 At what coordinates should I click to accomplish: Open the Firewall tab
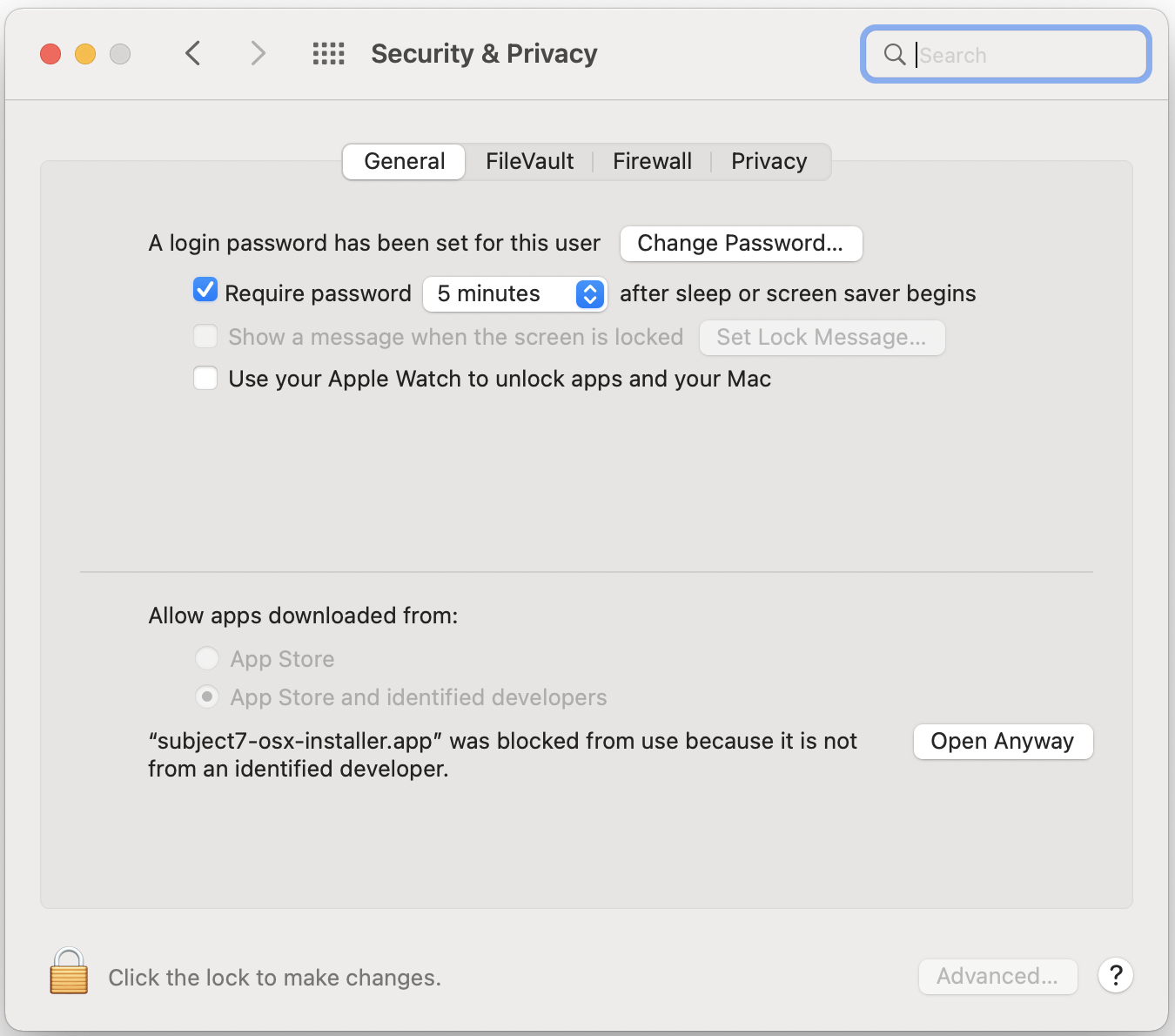[x=652, y=162]
